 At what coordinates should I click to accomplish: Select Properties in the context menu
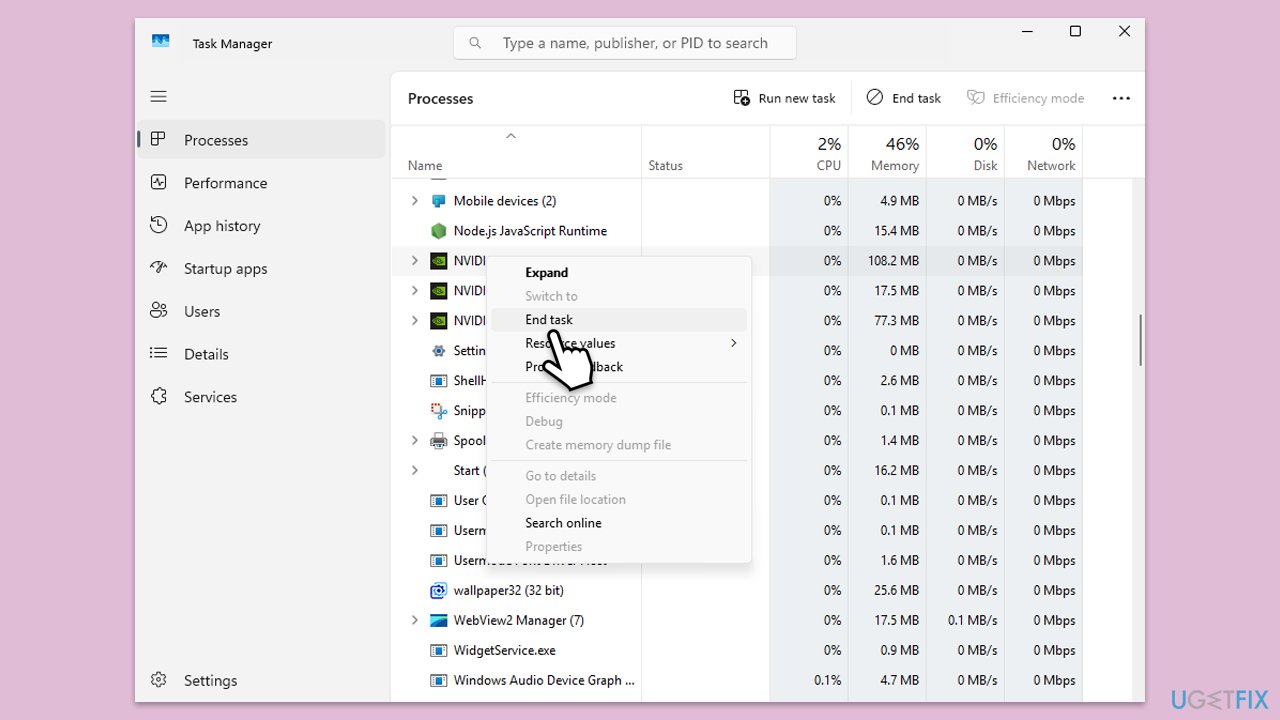(x=619, y=547)
